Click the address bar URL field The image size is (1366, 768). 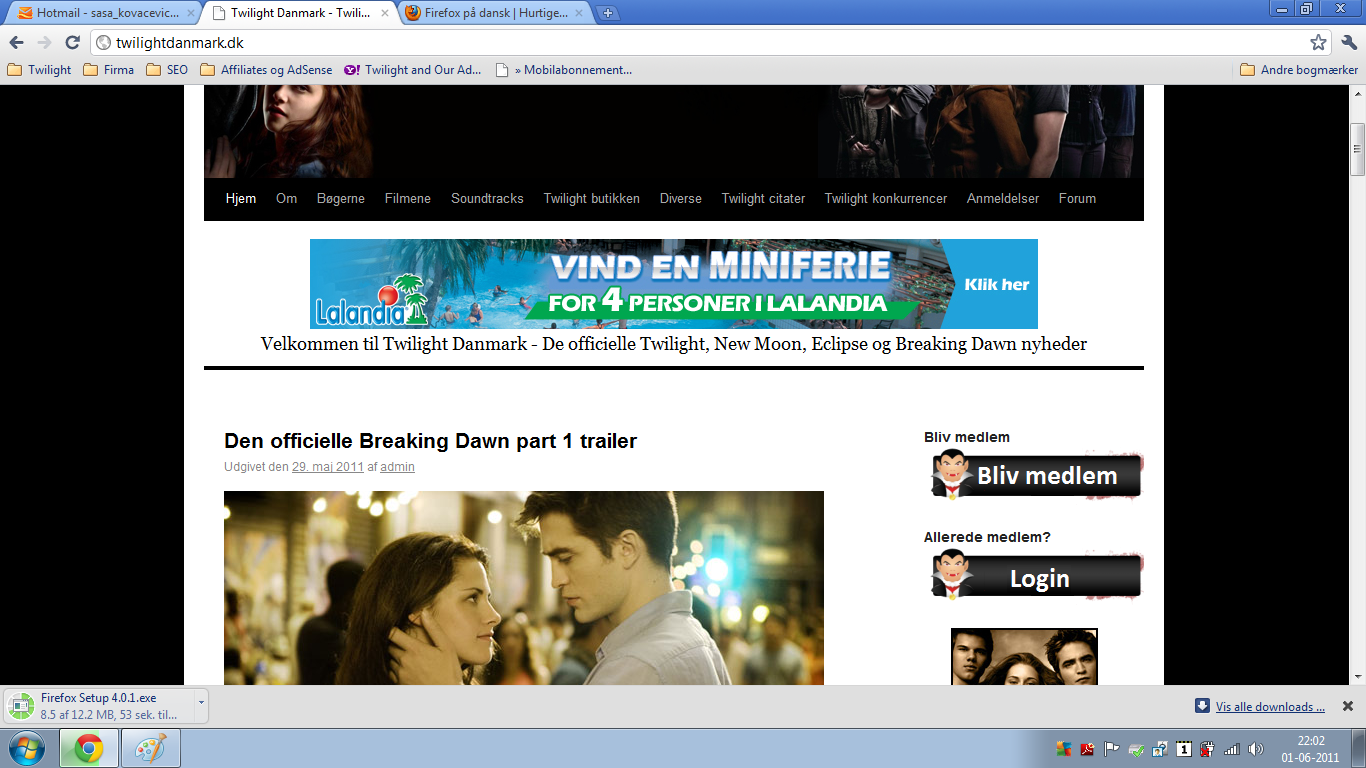click(x=700, y=43)
